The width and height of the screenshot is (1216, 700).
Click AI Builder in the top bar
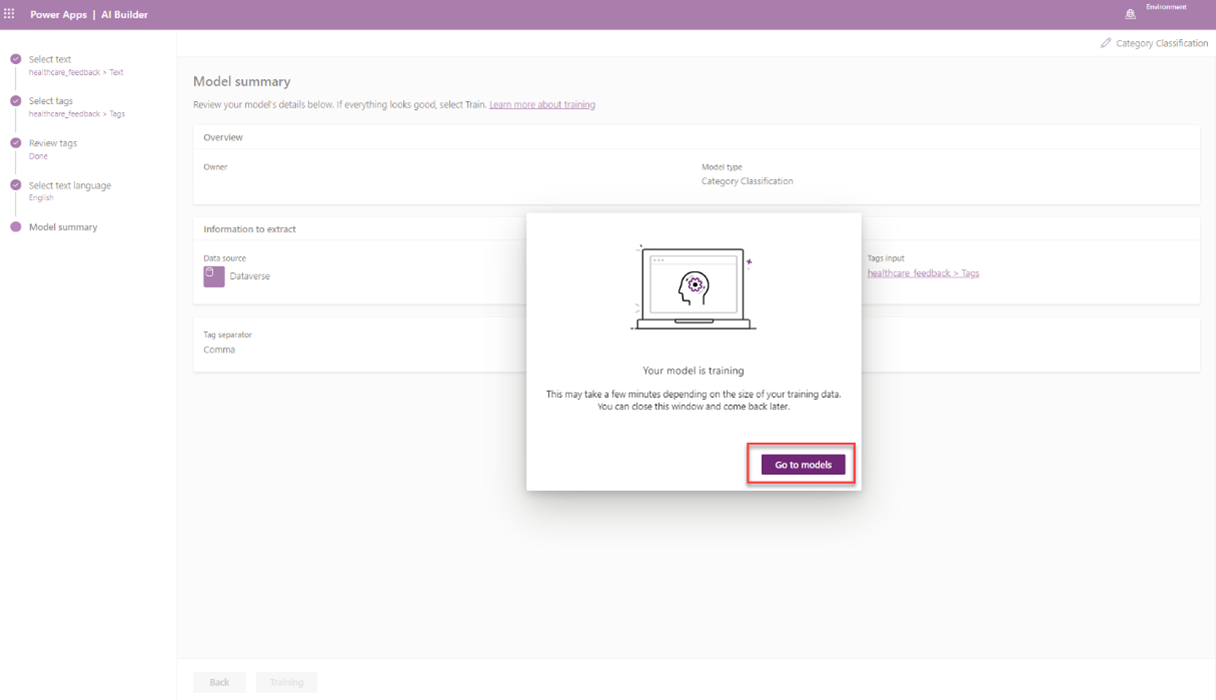(x=124, y=14)
